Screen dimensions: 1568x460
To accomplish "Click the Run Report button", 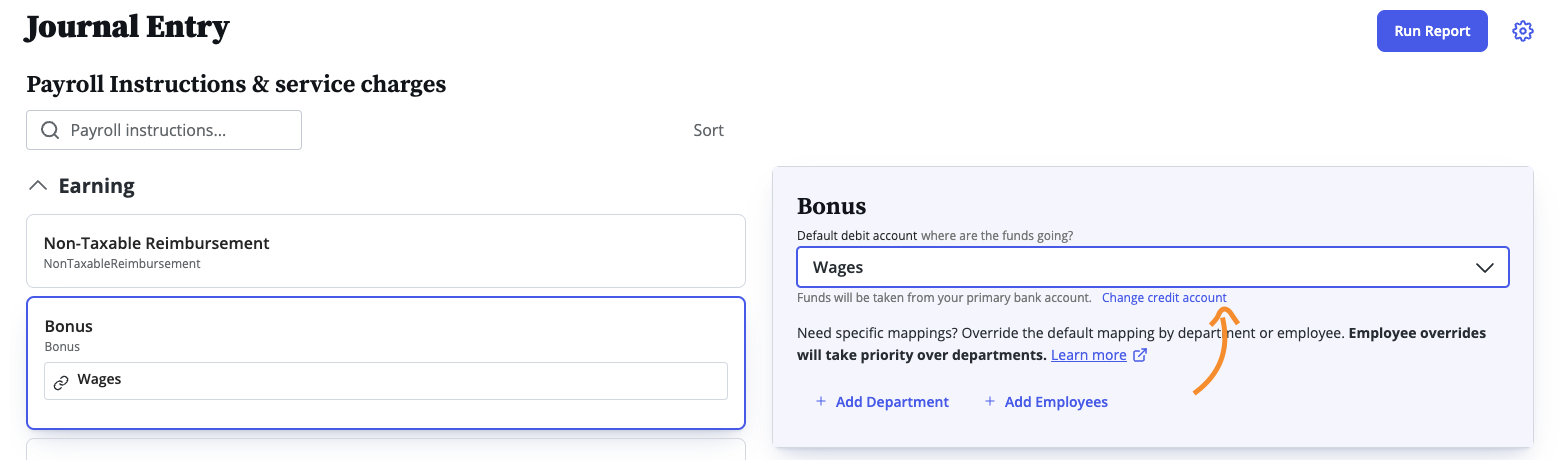I will 1432,31.
